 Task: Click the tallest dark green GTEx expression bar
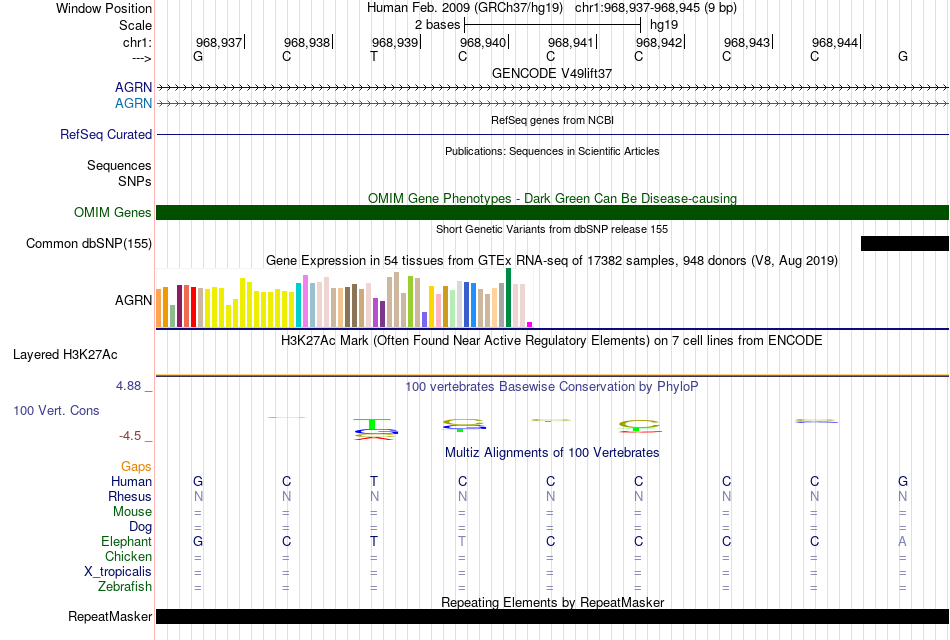[508, 298]
